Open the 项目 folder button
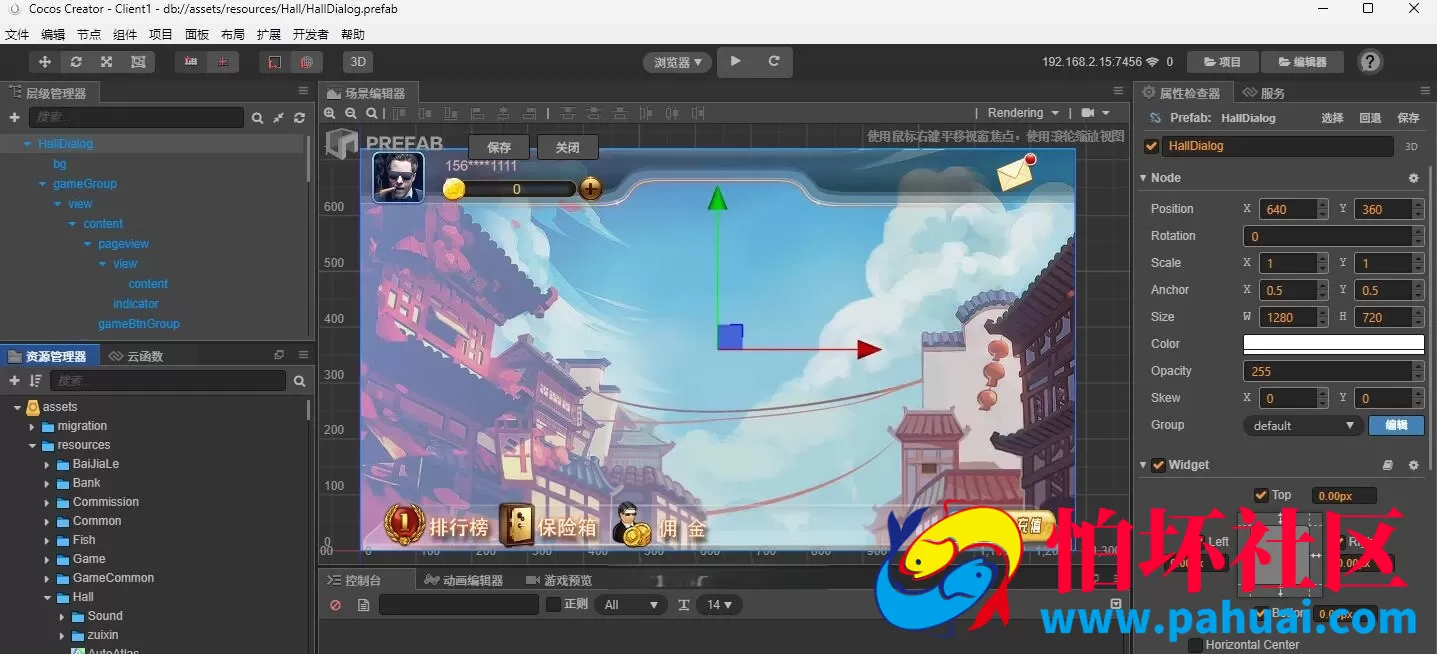 pyautogui.click(x=1222, y=62)
